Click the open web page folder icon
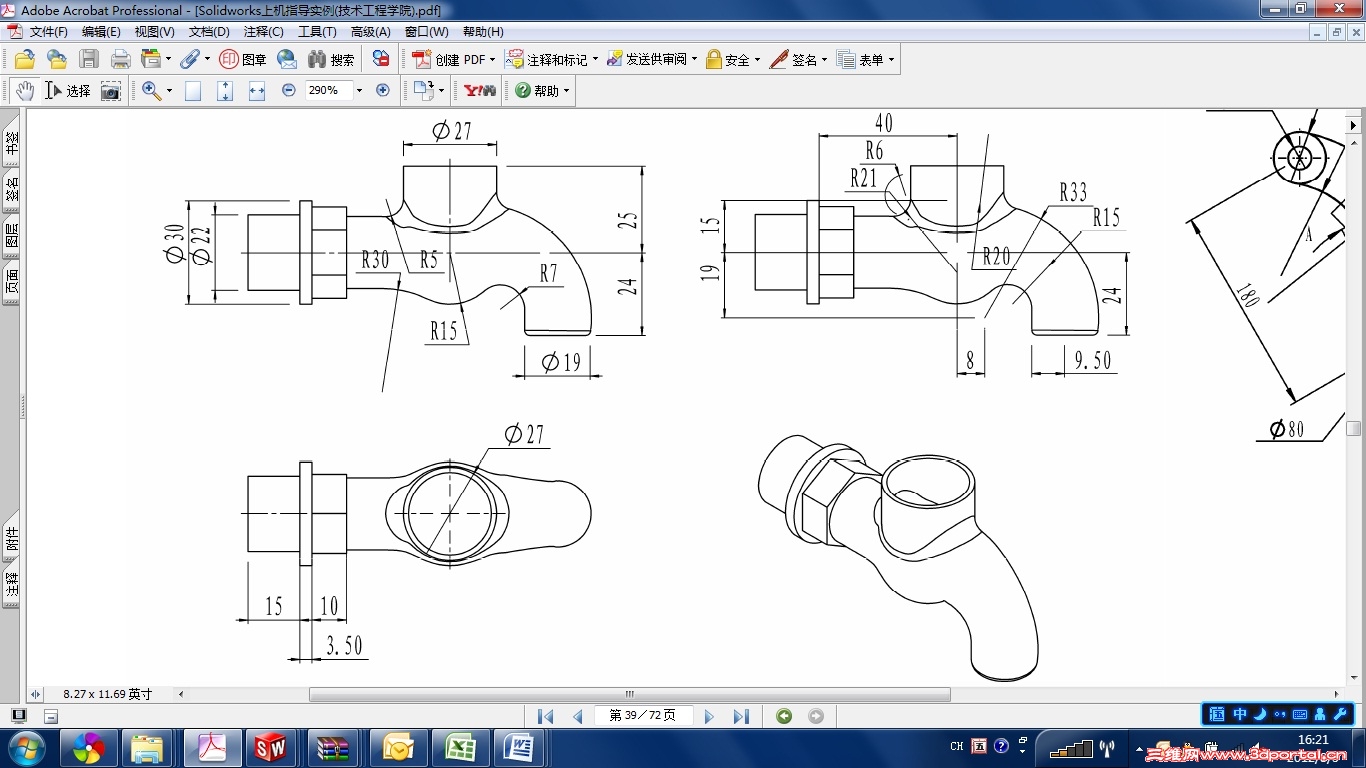Viewport: 1366px width, 768px height. coord(57,59)
